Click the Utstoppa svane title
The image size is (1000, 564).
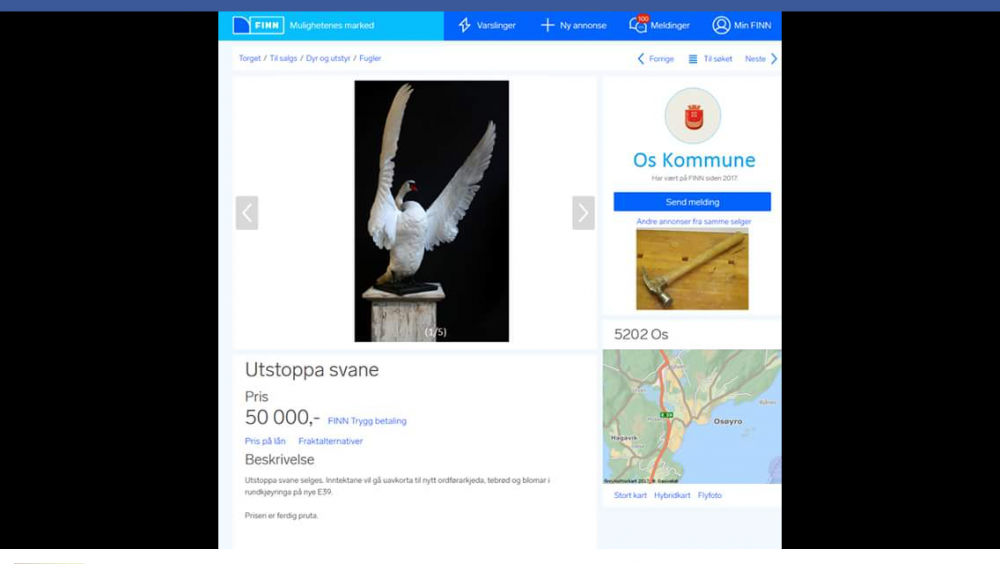point(312,370)
